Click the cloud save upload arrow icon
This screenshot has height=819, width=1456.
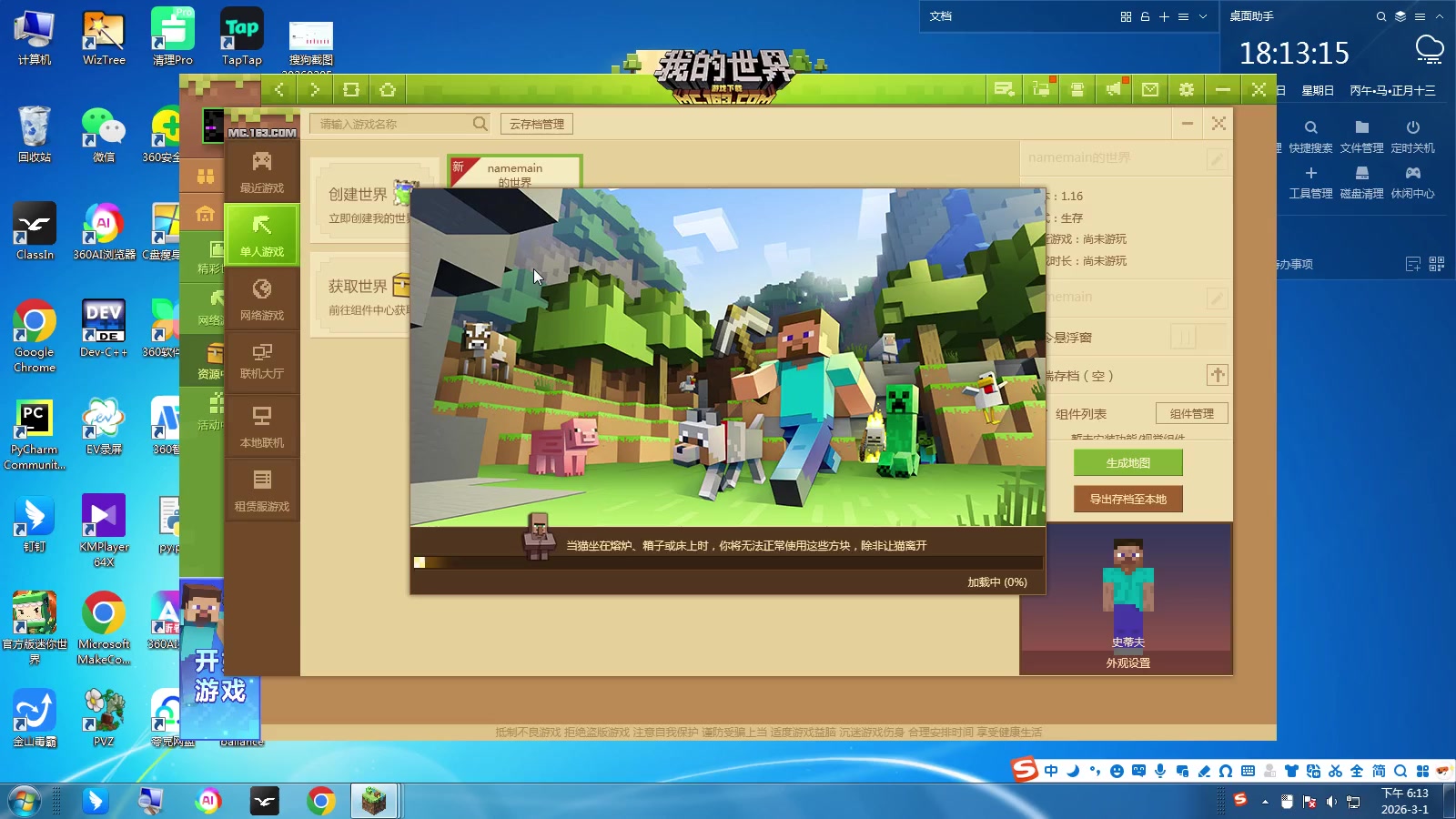tap(1218, 374)
